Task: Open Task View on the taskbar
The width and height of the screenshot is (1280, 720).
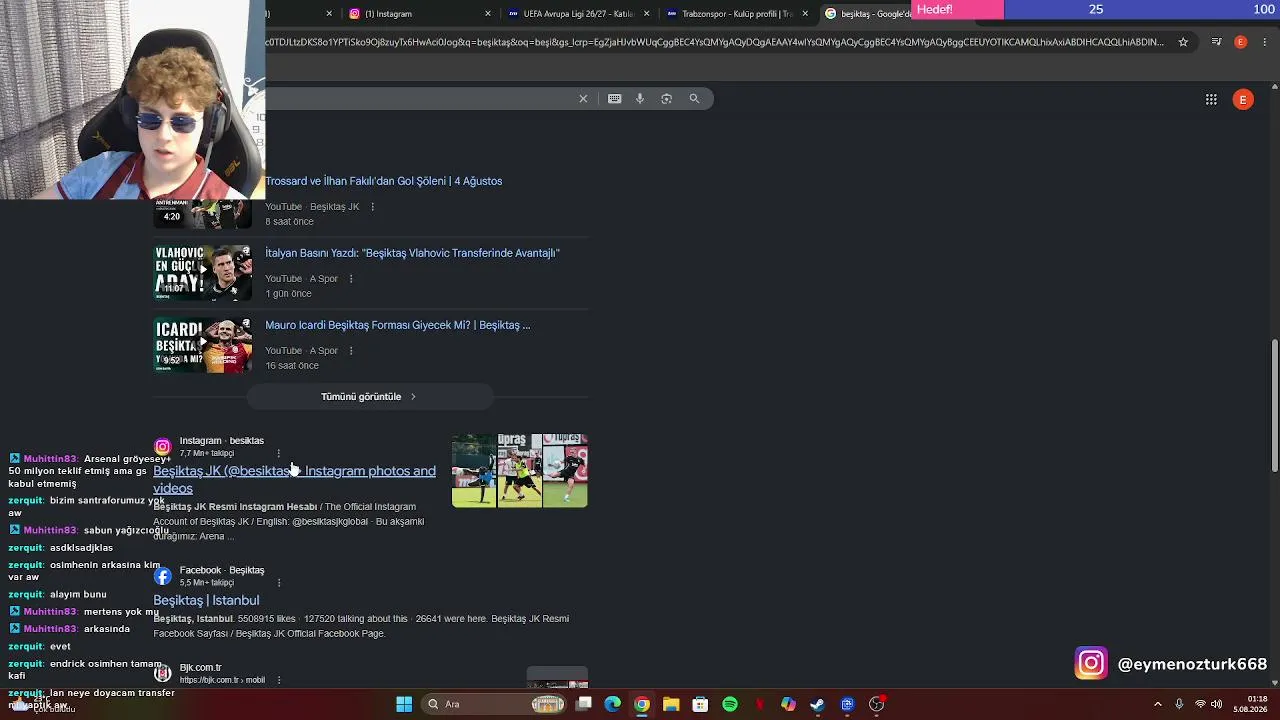Action: click(584, 704)
